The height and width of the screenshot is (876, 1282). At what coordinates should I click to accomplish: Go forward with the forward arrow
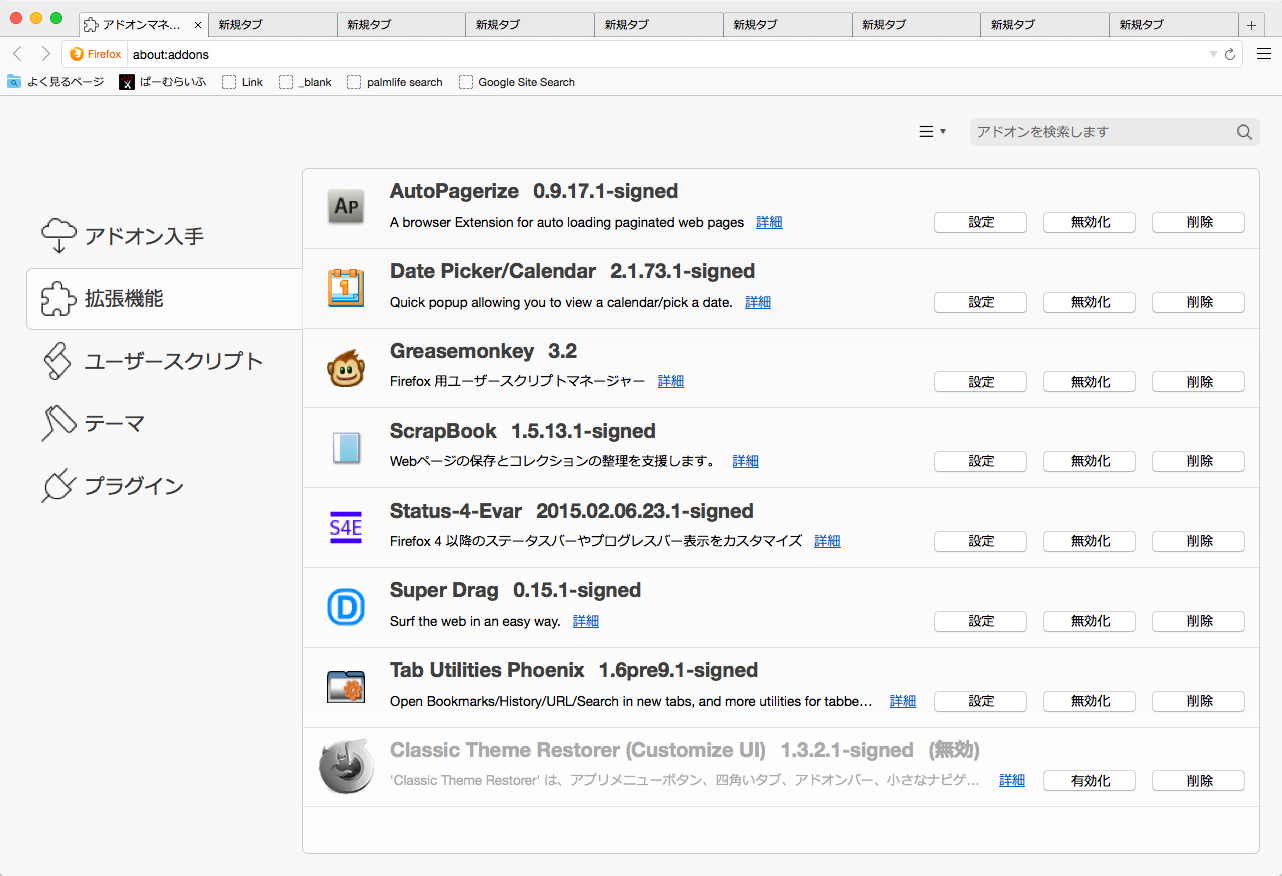[45, 54]
